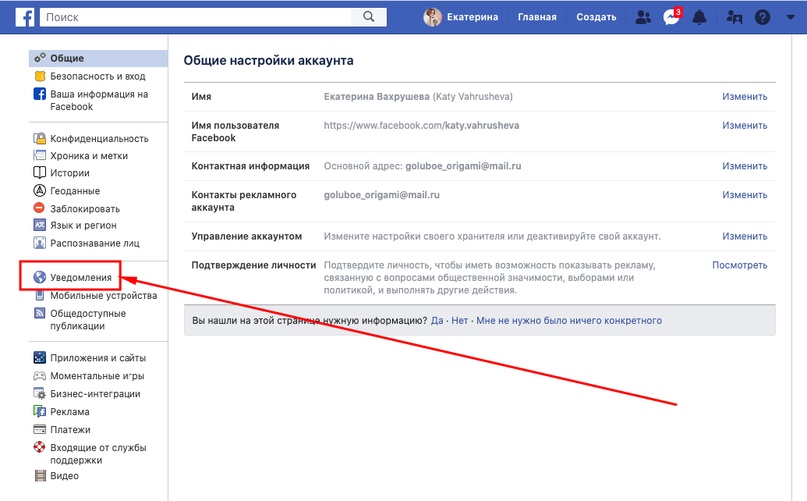The image size is (807, 501).
Task: Click gear icon beside Бизнес-интеграции
Action: pyautogui.click(x=40, y=393)
